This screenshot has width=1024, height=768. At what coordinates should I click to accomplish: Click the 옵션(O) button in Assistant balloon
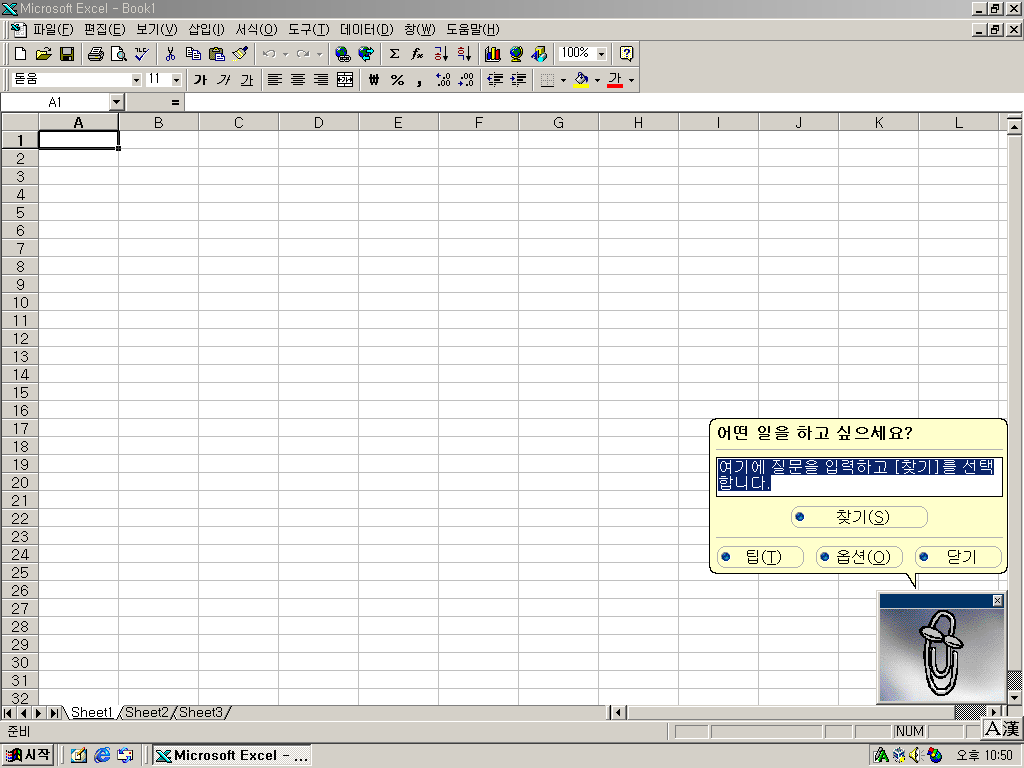pyautogui.click(x=859, y=557)
